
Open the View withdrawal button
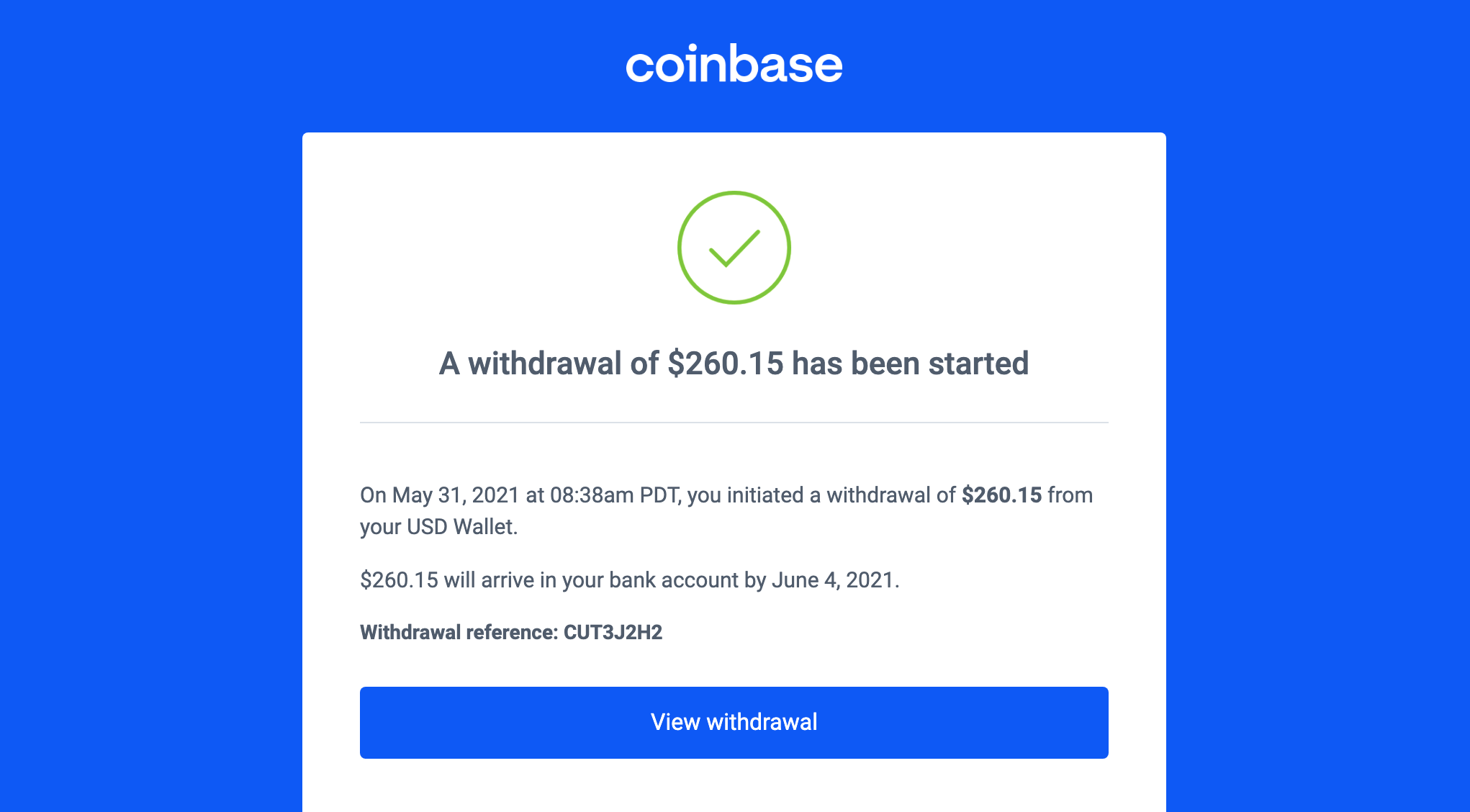[734, 722]
